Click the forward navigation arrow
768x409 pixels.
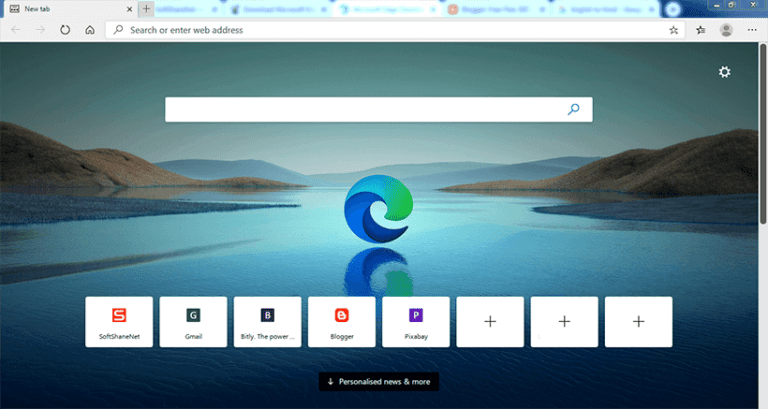click(x=40, y=30)
